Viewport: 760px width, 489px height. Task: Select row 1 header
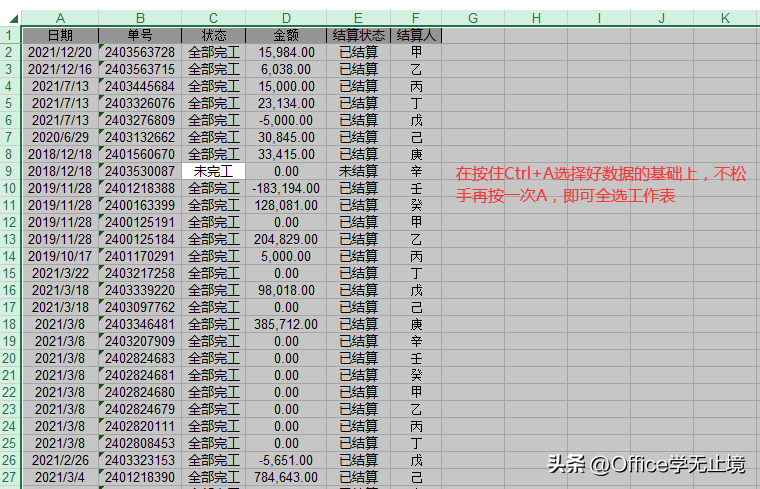click(x=9, y=35)
